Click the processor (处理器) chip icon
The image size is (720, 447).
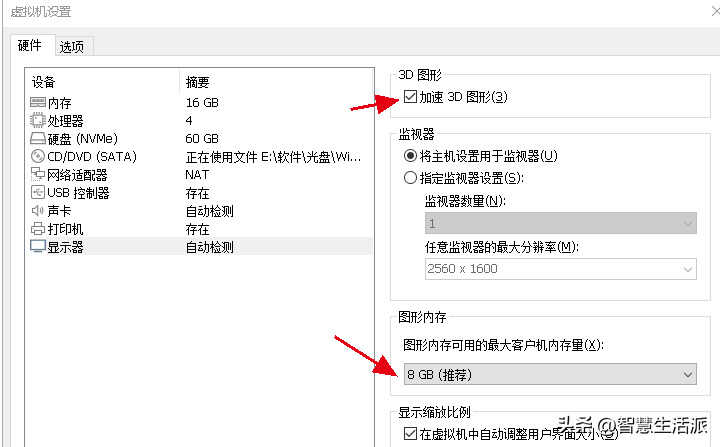(x=38, y=120)
